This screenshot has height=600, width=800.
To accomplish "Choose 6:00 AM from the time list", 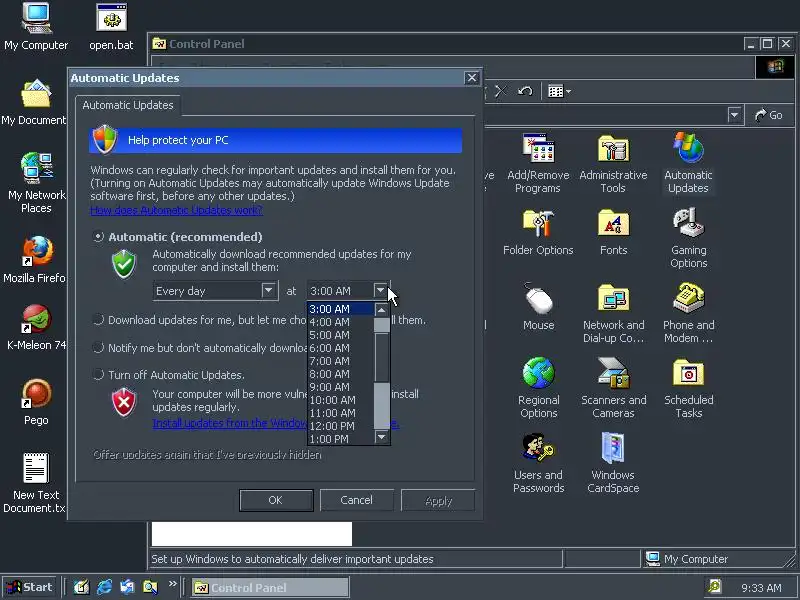I will pyautogui.click(x=341, y=348).
